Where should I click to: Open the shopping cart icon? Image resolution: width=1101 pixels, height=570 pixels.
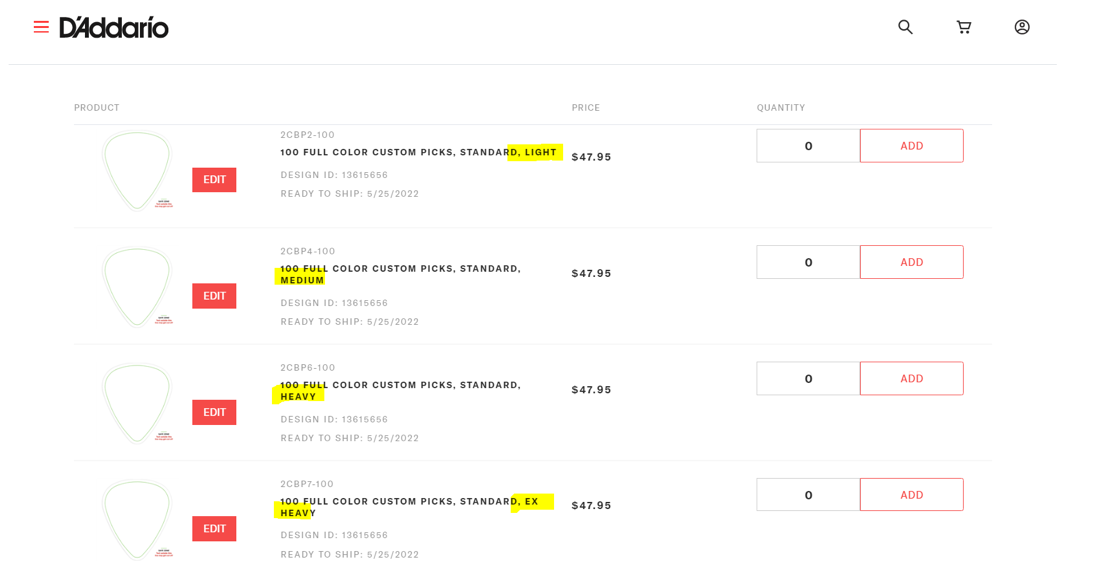pyautogui.click(x=964, y=27)
